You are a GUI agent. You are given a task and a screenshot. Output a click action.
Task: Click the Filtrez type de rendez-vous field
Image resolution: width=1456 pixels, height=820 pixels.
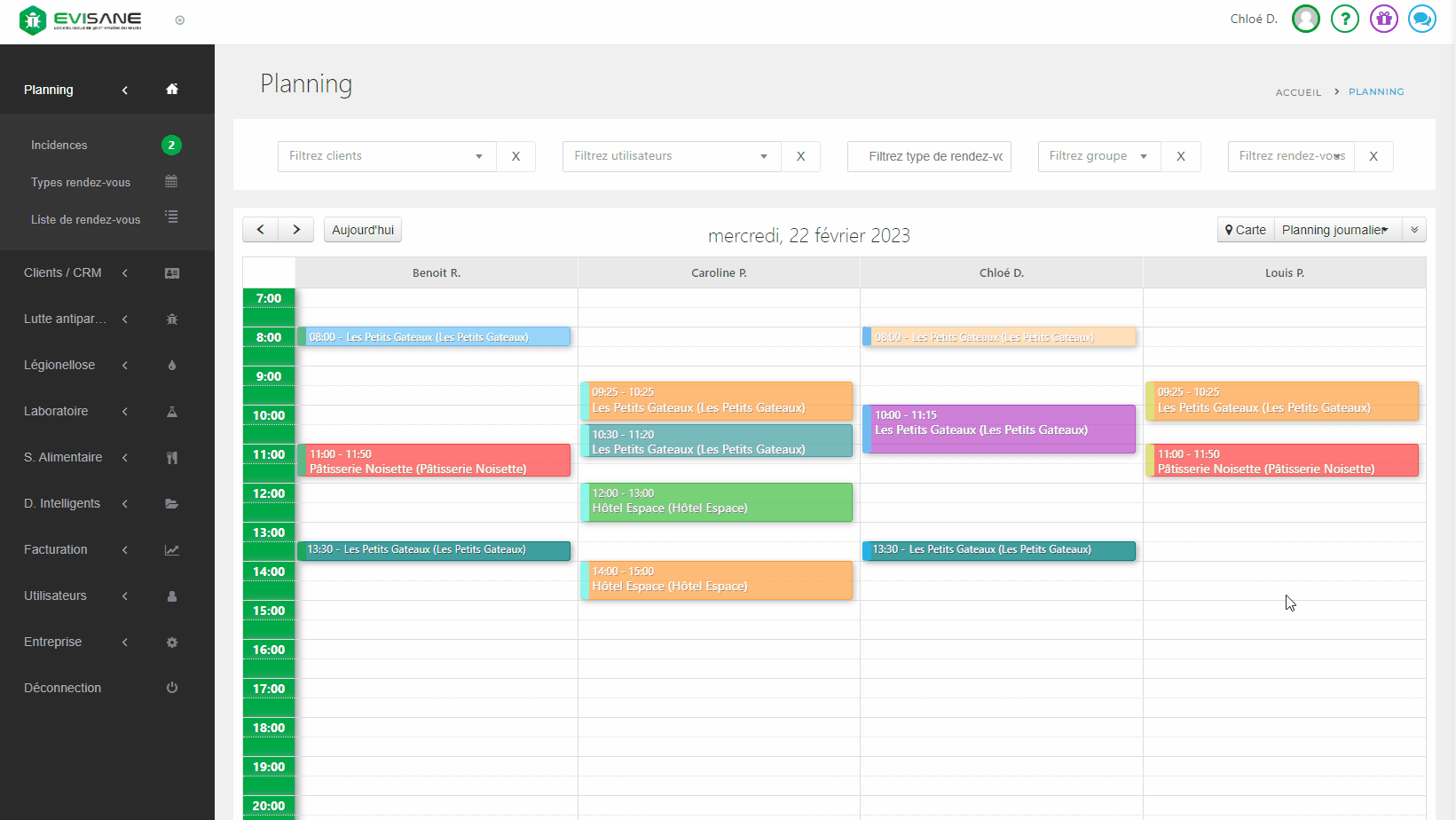click(929, 156)
